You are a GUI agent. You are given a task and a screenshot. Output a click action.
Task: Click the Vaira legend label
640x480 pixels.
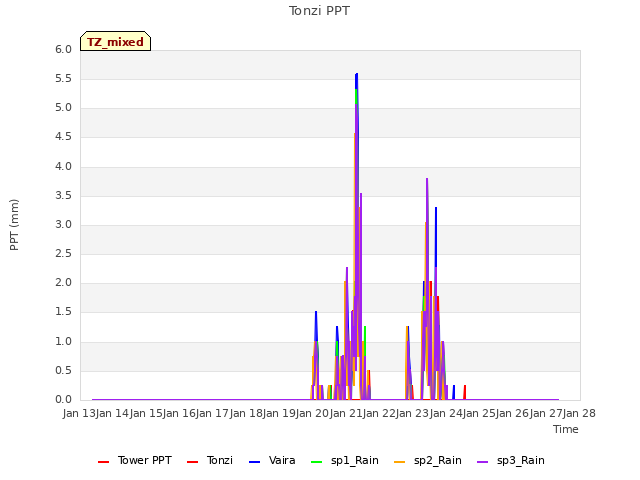[x=282, y=460]
